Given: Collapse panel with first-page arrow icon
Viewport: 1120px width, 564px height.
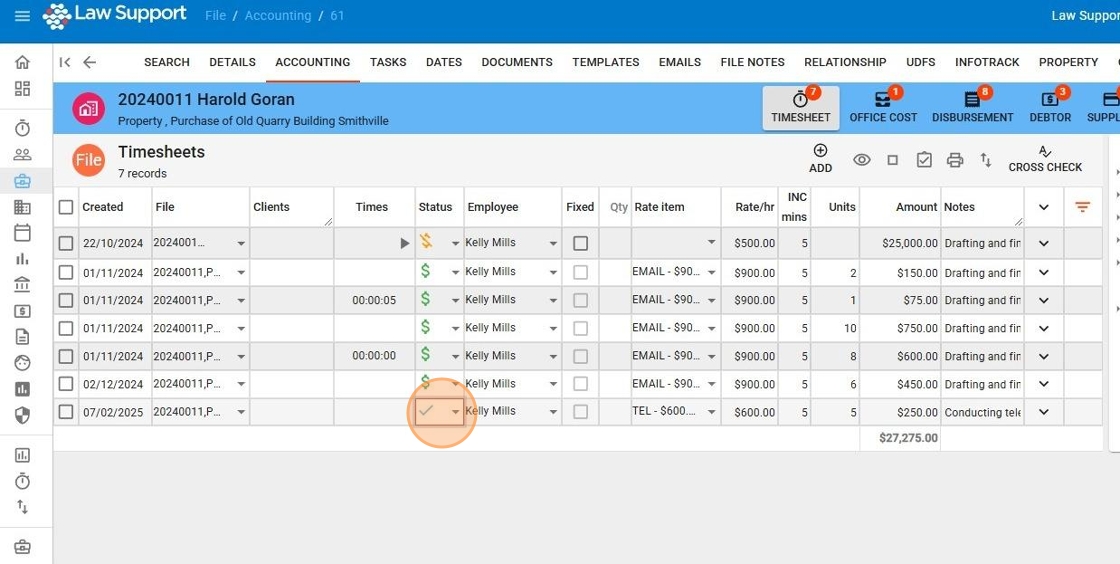Looking at the screenshot, I should point(65,62).
